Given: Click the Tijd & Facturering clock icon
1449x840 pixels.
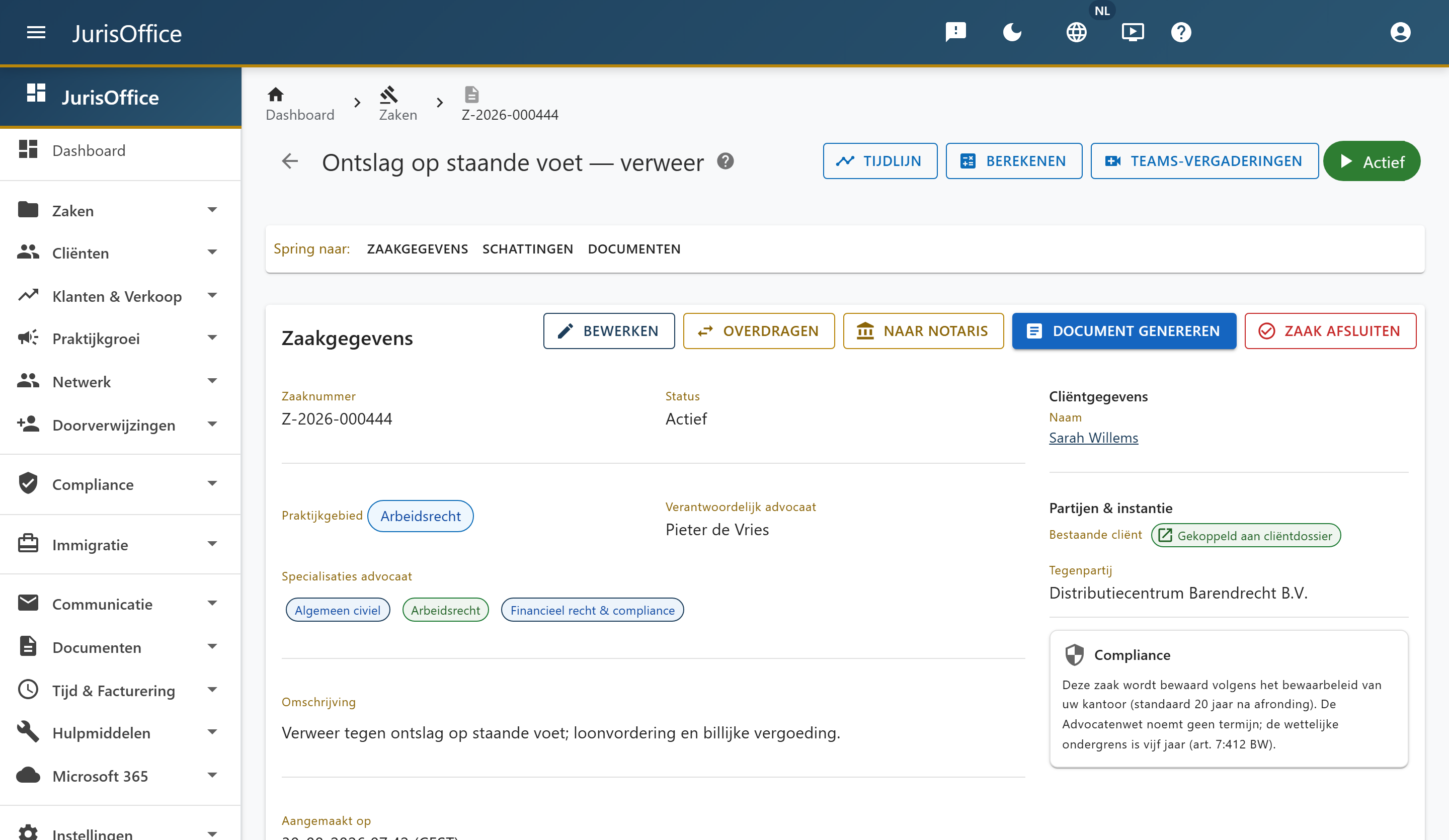Looking at the screenshot, I should tap(28, 690).
